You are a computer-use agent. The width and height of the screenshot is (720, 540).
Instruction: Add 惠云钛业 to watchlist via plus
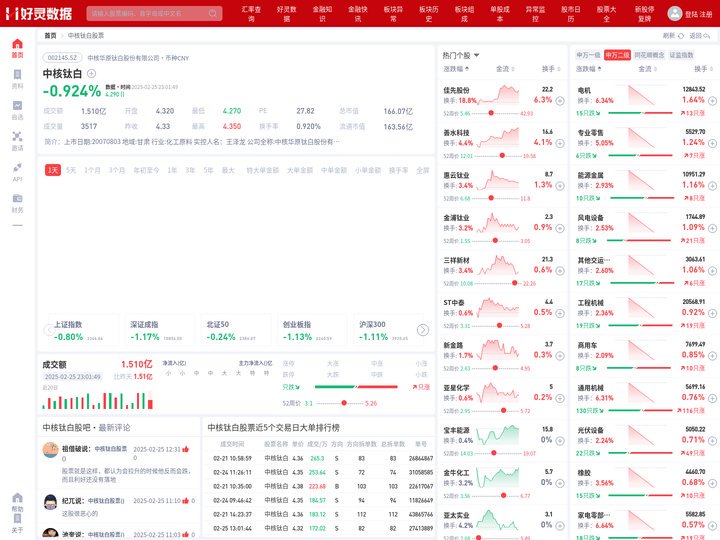click(560, 186)
